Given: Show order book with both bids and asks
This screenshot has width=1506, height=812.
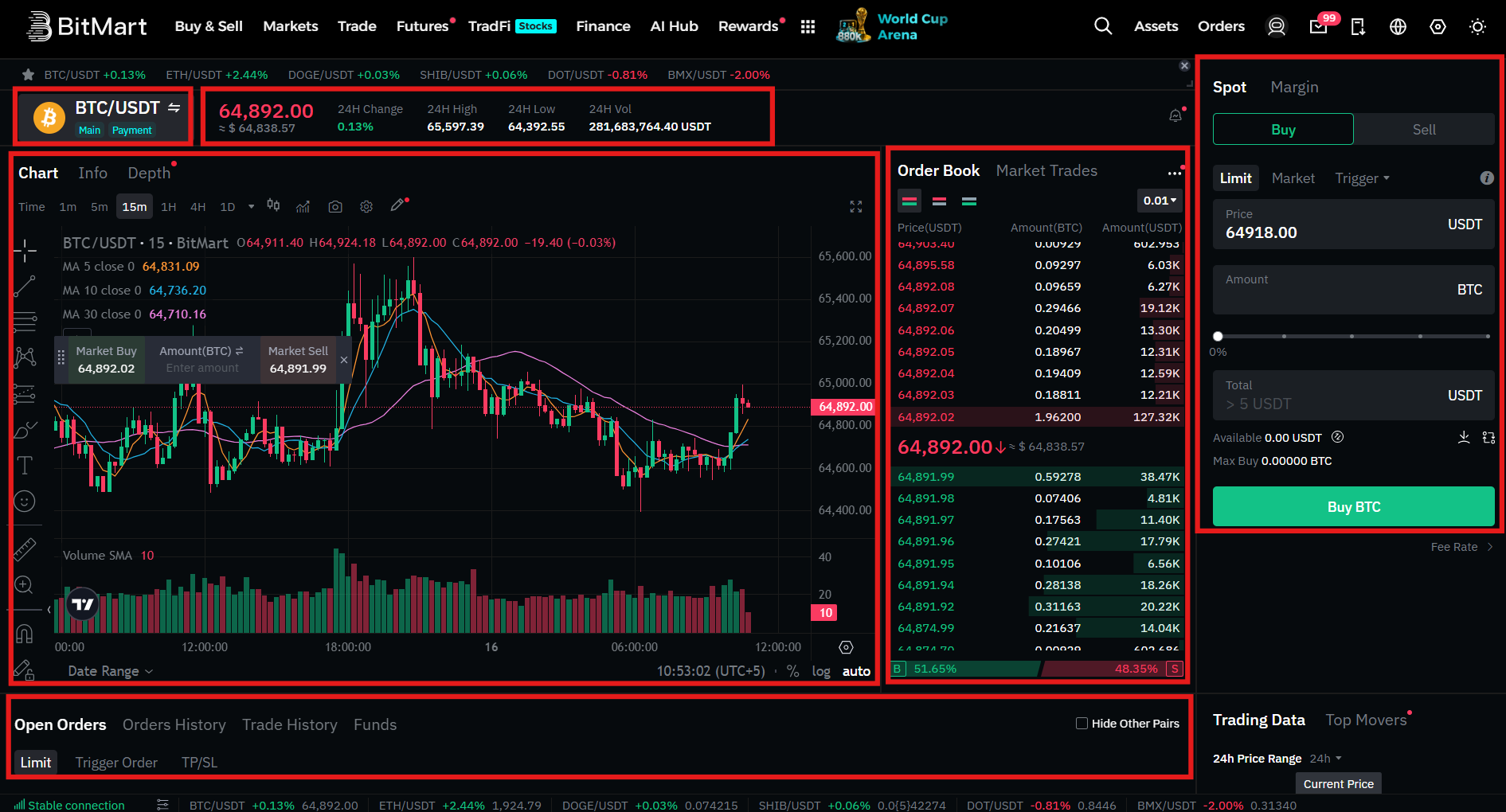Looking at the screenshot, I should [909, 201].
